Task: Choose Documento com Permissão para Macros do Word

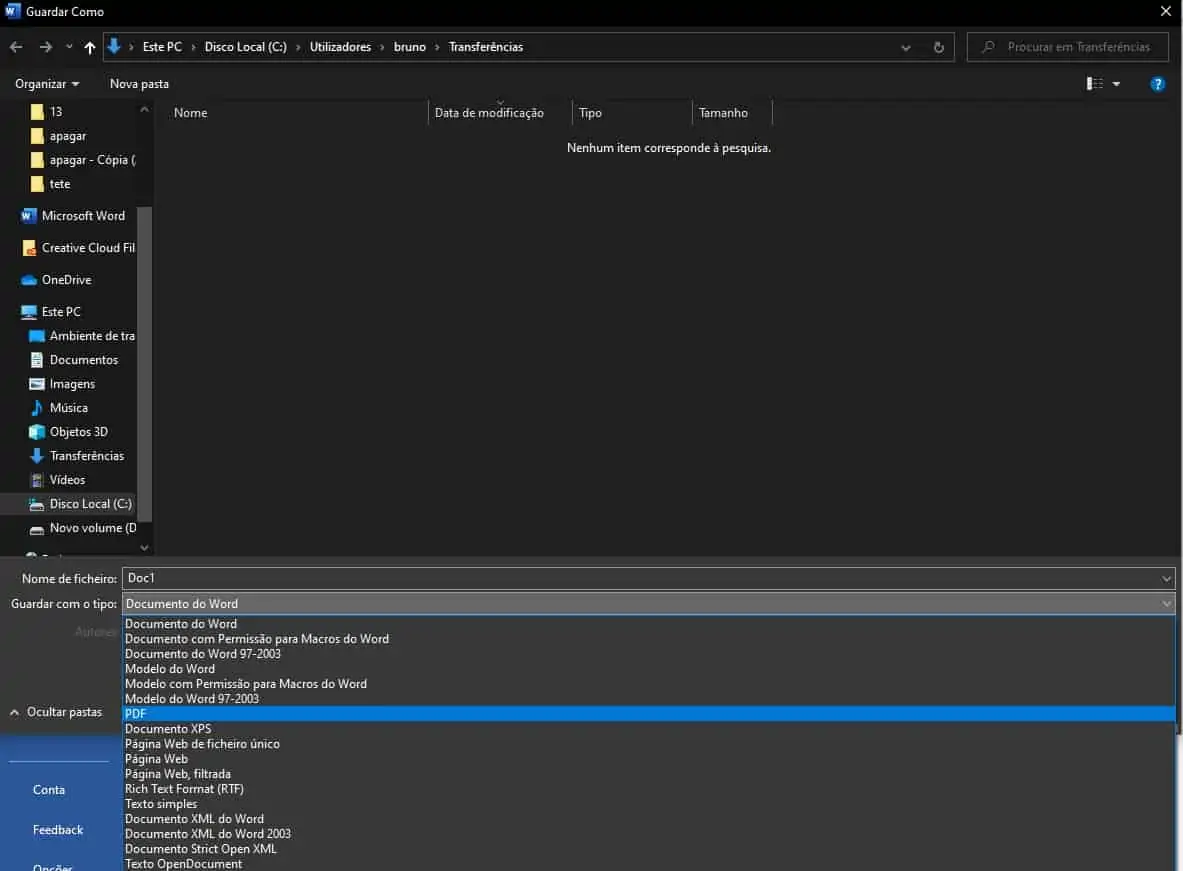Action: point(648,639)
